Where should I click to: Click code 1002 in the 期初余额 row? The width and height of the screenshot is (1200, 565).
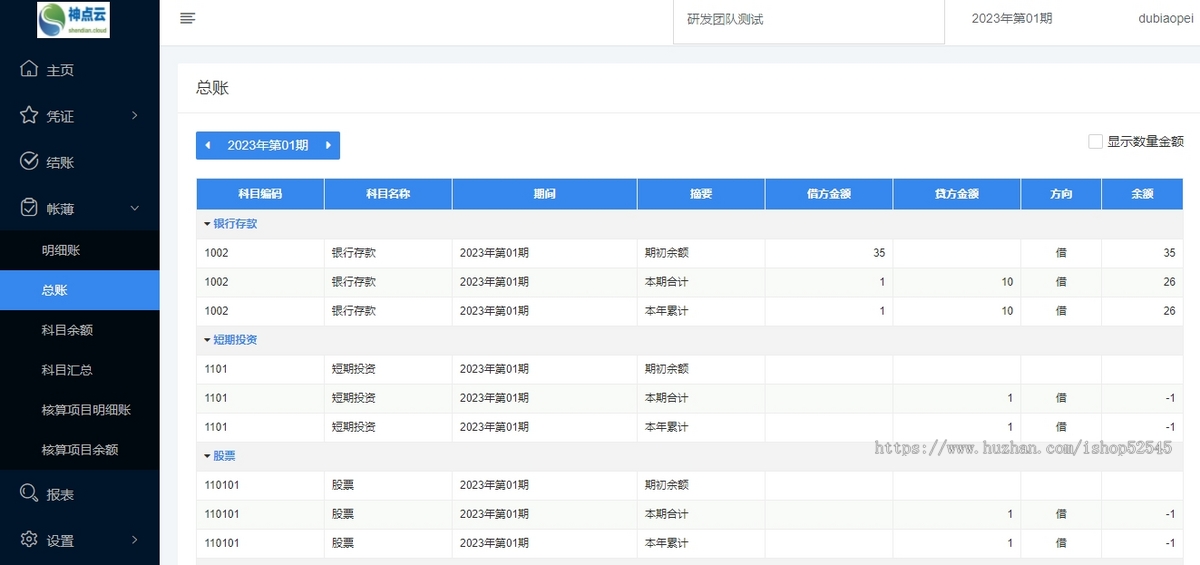coord(217,253)
